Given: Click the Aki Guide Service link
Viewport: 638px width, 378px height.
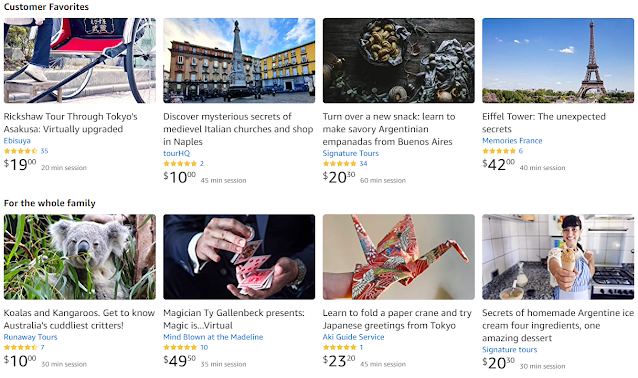Looking at the screenshot, I should pos(354,337).
